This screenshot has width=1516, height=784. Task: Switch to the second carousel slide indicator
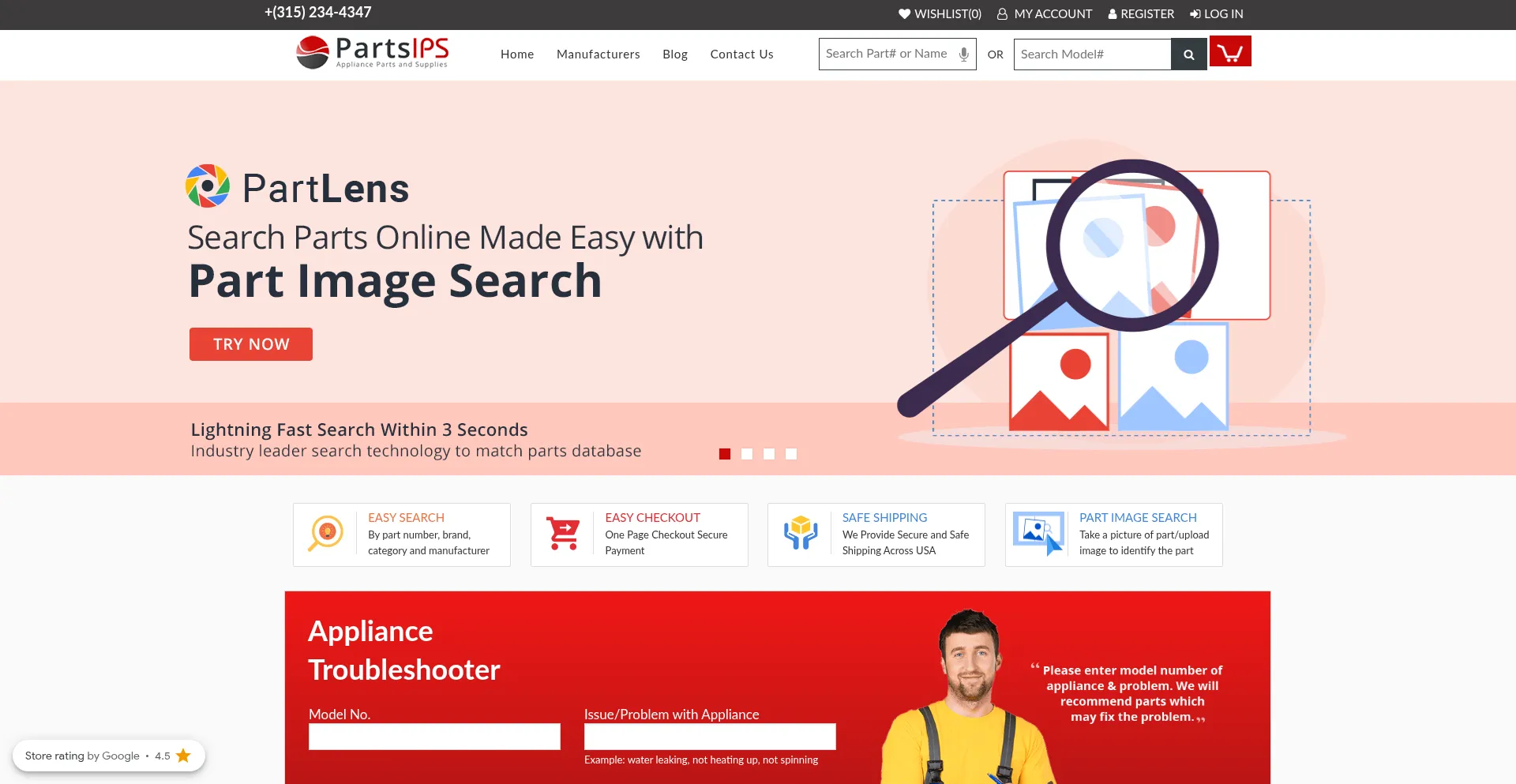(x=747, y=454)
